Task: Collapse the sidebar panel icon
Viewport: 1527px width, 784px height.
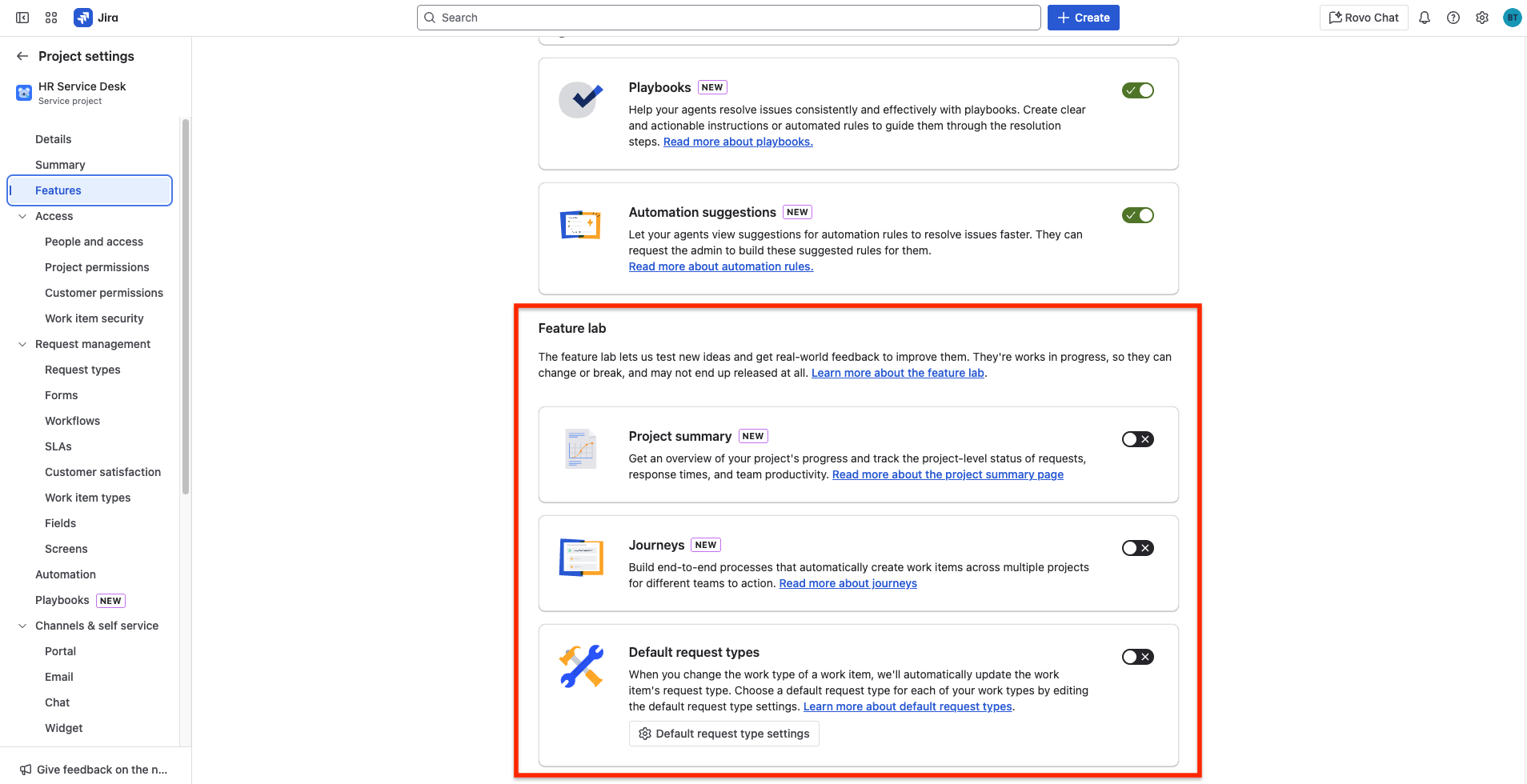Action: [x=22, y=18]
